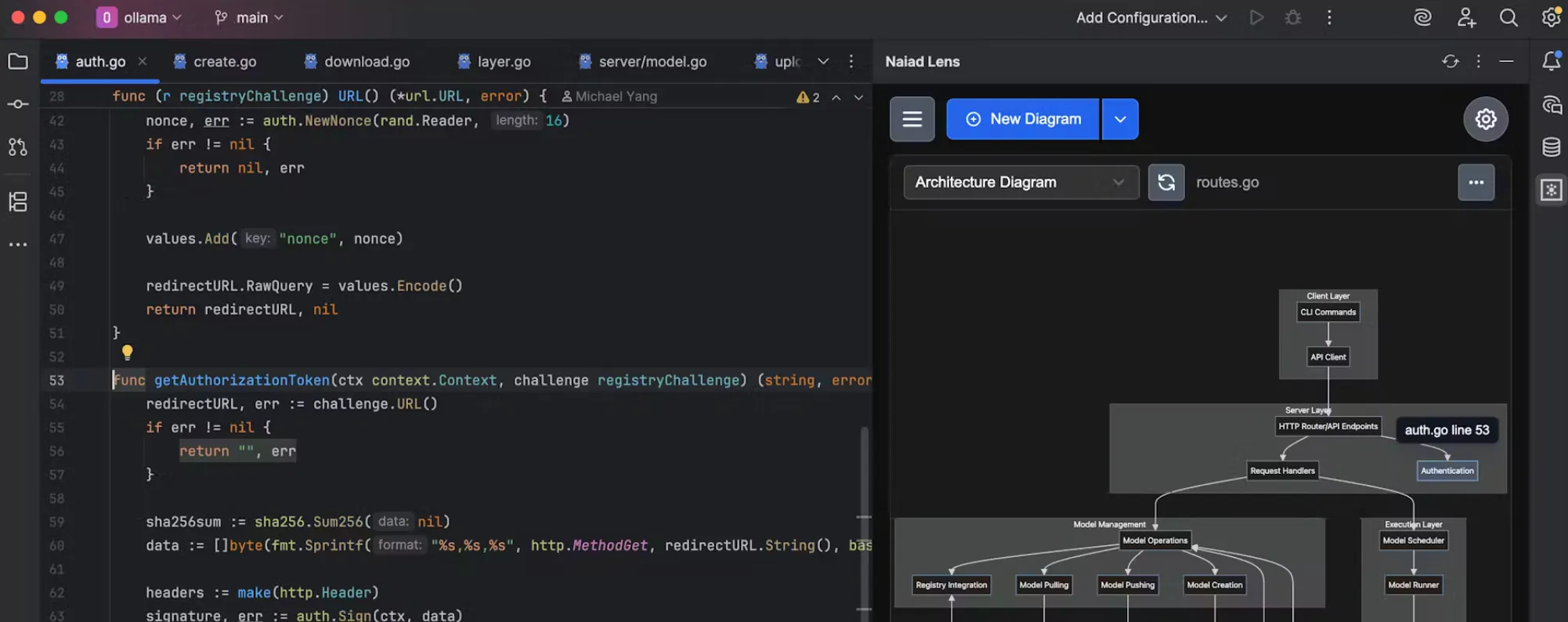Expand the main branch selector
The image size is (1568, 622).
click(249, 17)
